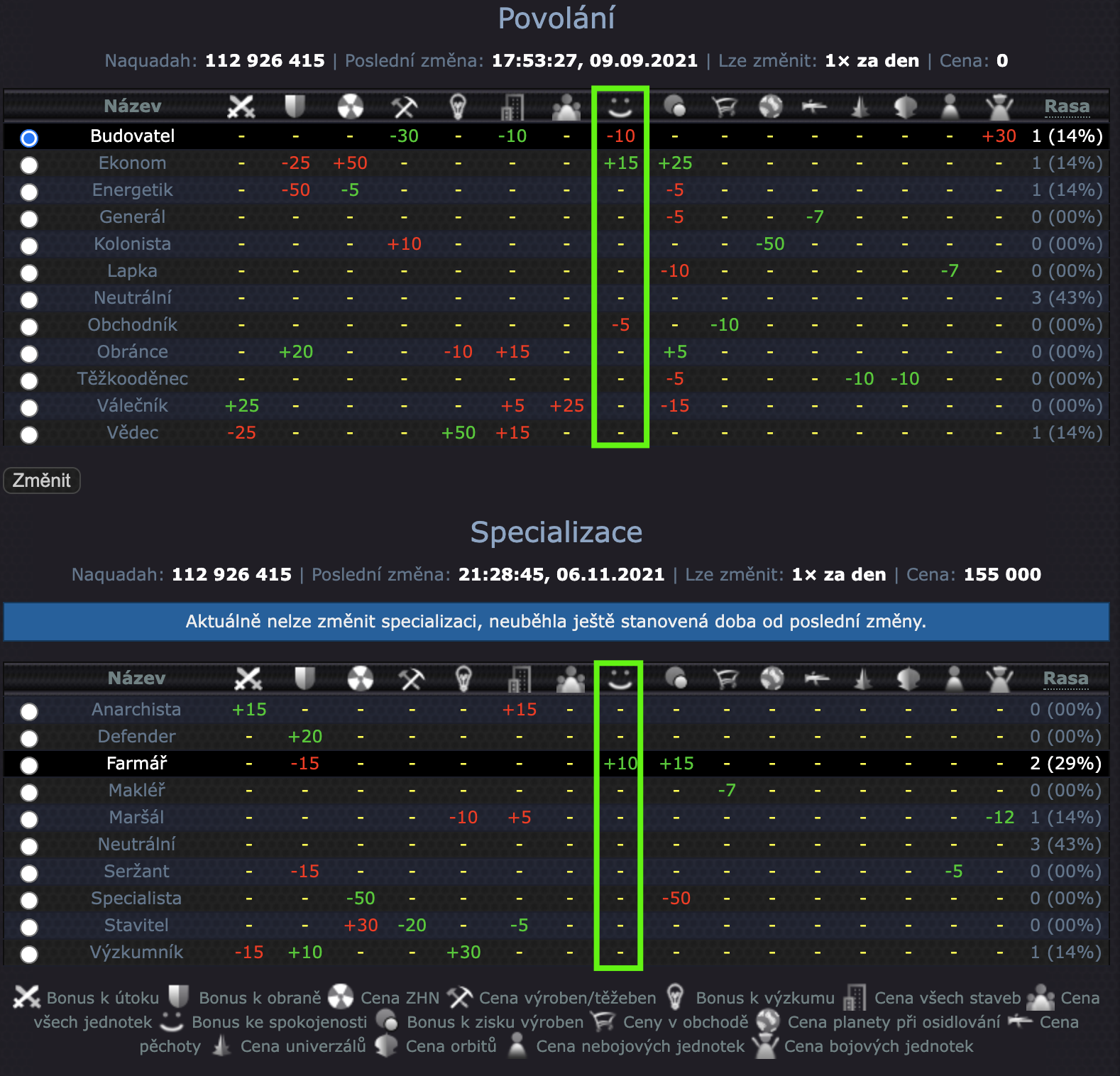Click the crossed swords attack icon in Povolání header

point(241,106)
